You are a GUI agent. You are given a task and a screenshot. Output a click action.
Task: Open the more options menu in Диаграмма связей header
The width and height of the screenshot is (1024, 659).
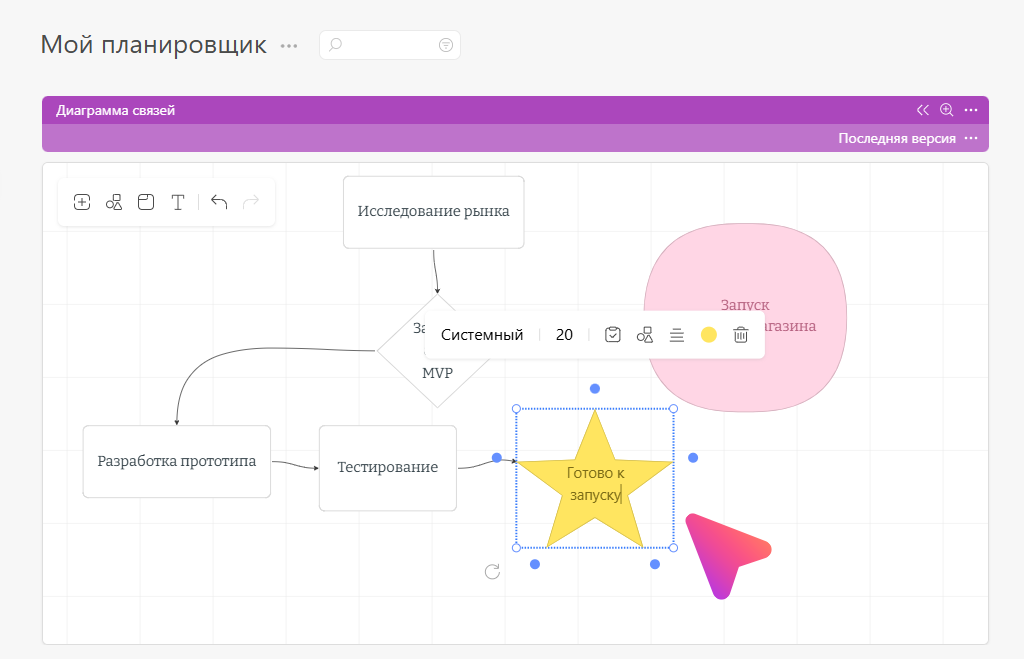pyautogui.click(x=971, y=110)
